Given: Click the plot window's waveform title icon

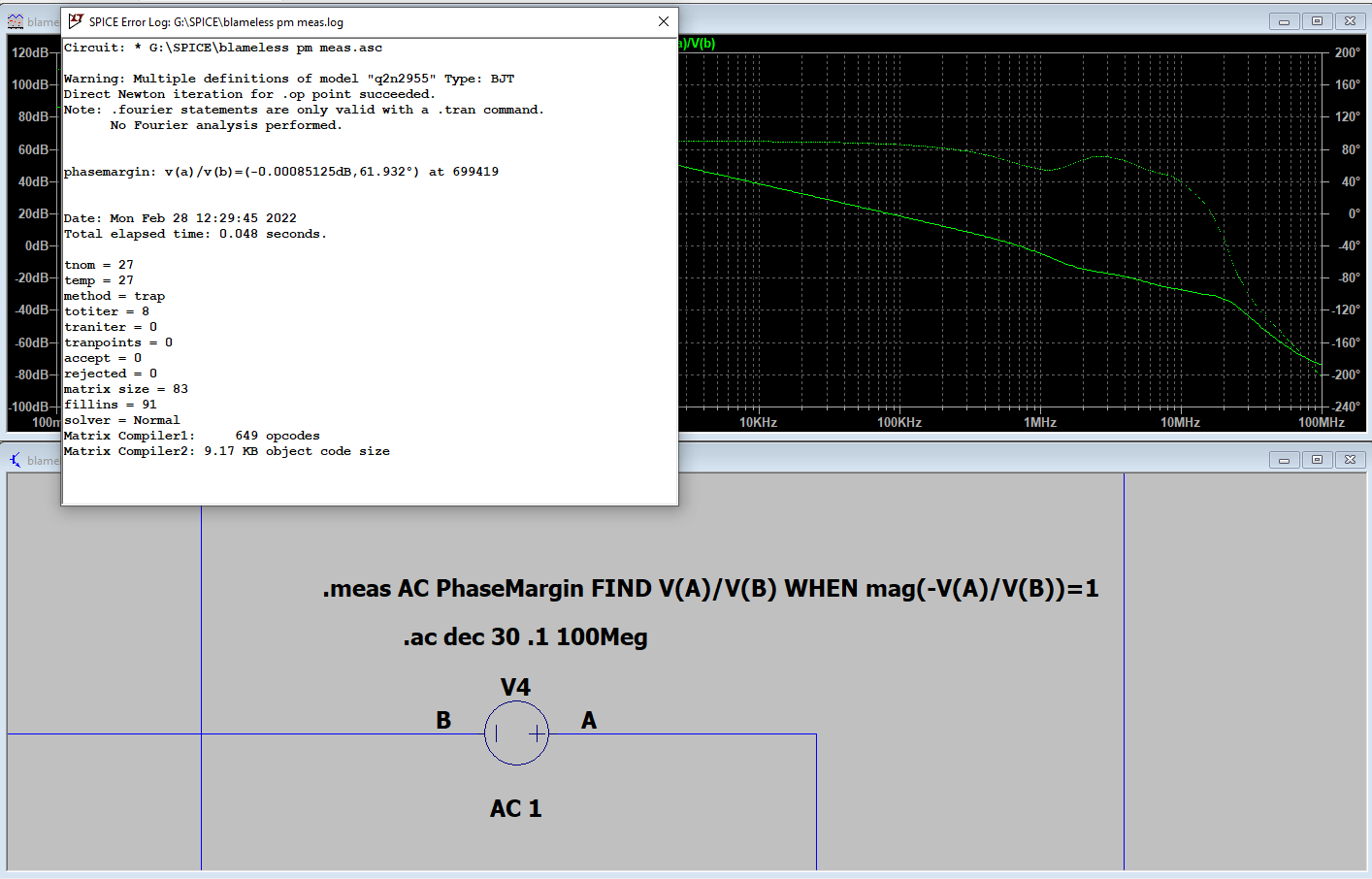Looking at the screenshot, I should pos(16,21).
